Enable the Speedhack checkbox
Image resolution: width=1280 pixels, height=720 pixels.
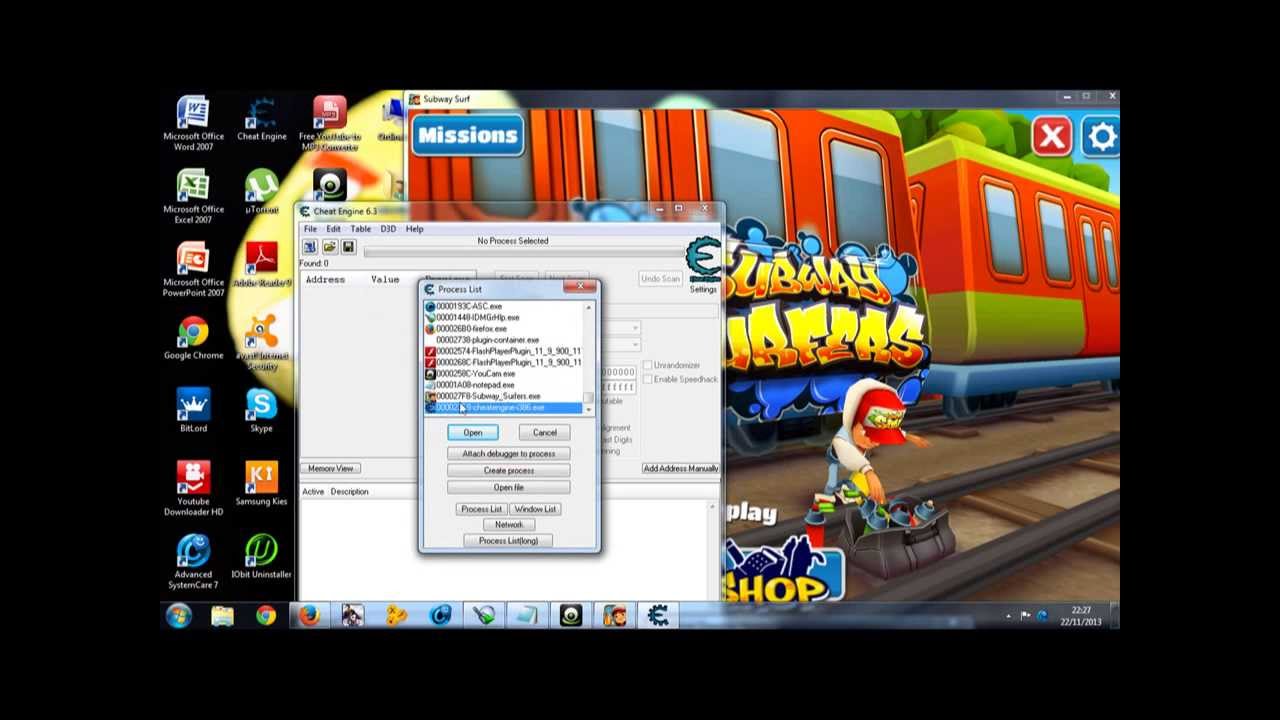click(x=648, y=379)
